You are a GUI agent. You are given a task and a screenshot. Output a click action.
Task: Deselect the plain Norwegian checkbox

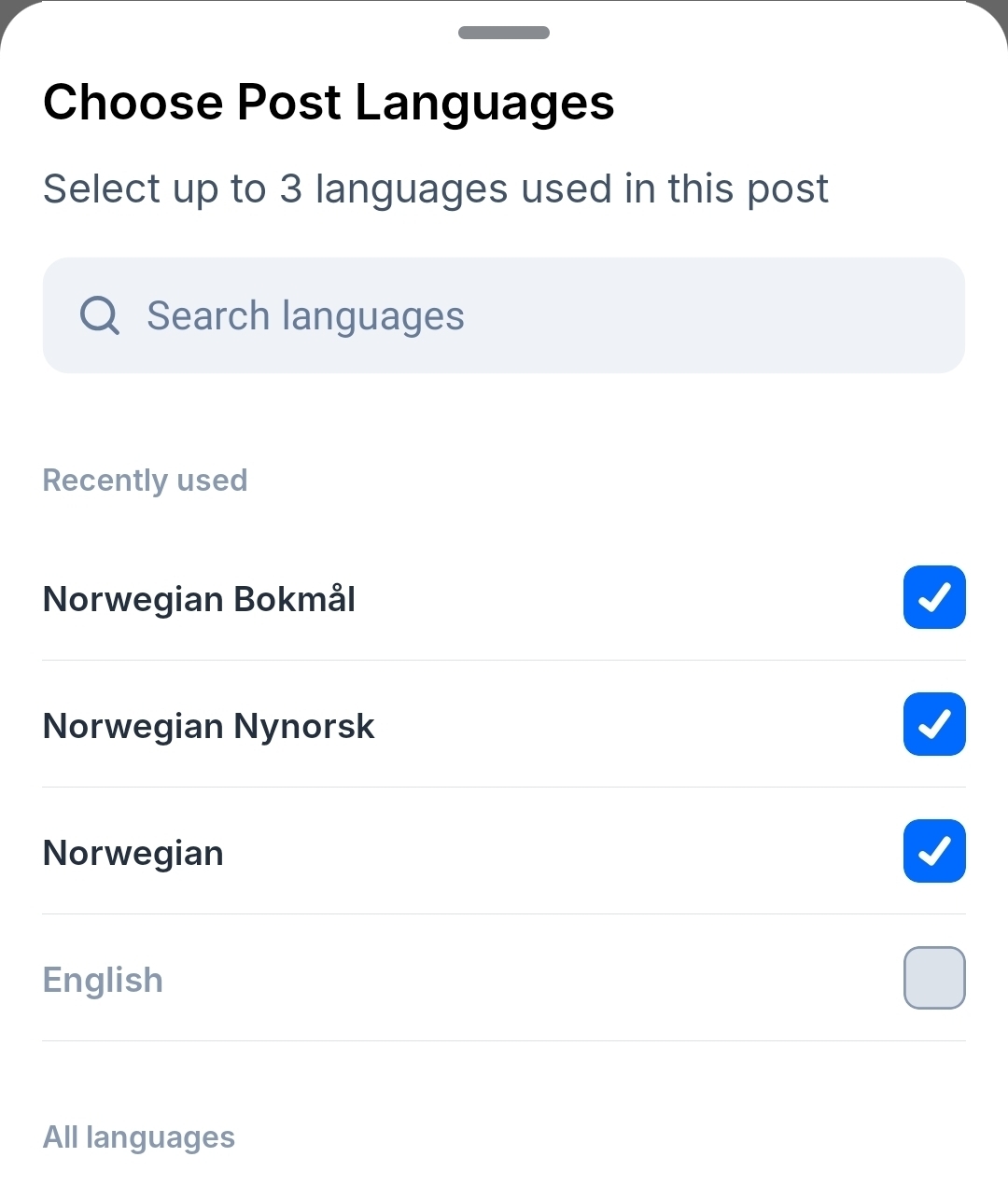[934, 851]
